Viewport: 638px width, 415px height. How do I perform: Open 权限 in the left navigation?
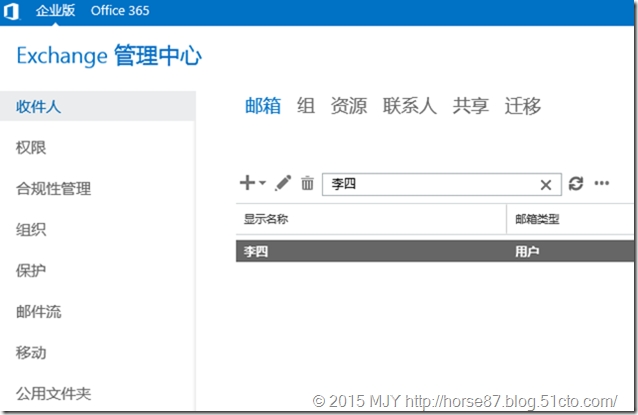click(31, 148)
